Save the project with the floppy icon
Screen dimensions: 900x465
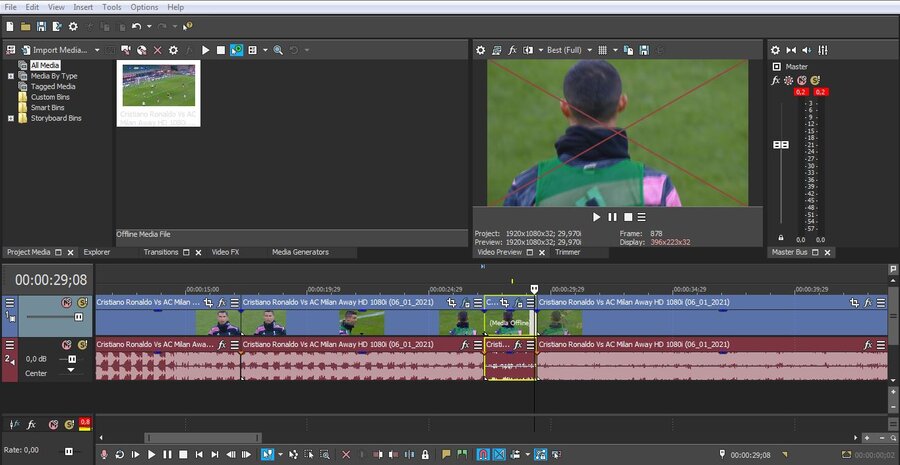[x=41, y=26]
